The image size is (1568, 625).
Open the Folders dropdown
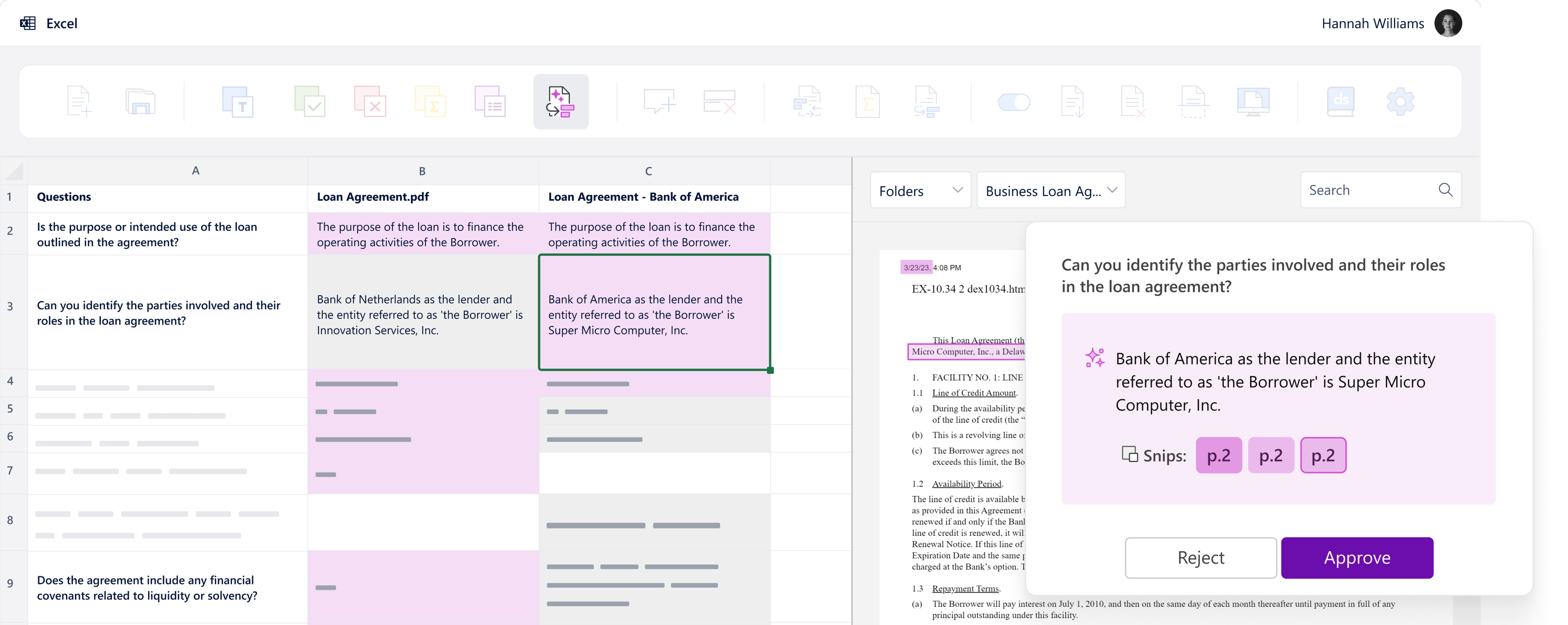(x=920, y=191)
